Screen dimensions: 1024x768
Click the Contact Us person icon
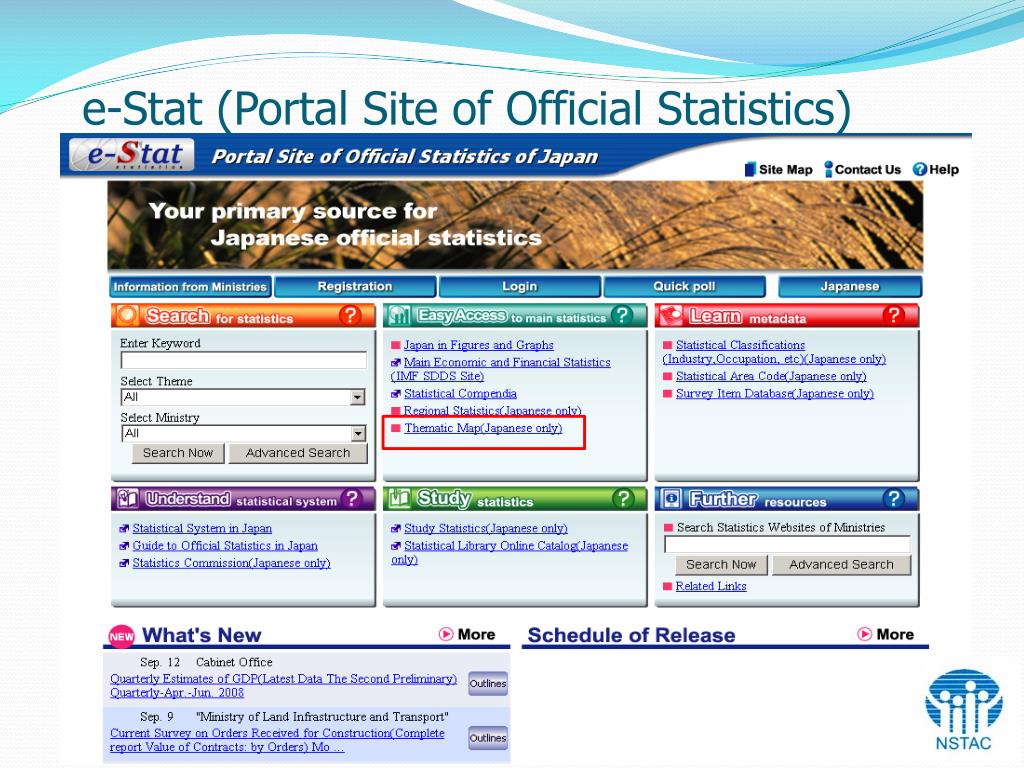829,169
